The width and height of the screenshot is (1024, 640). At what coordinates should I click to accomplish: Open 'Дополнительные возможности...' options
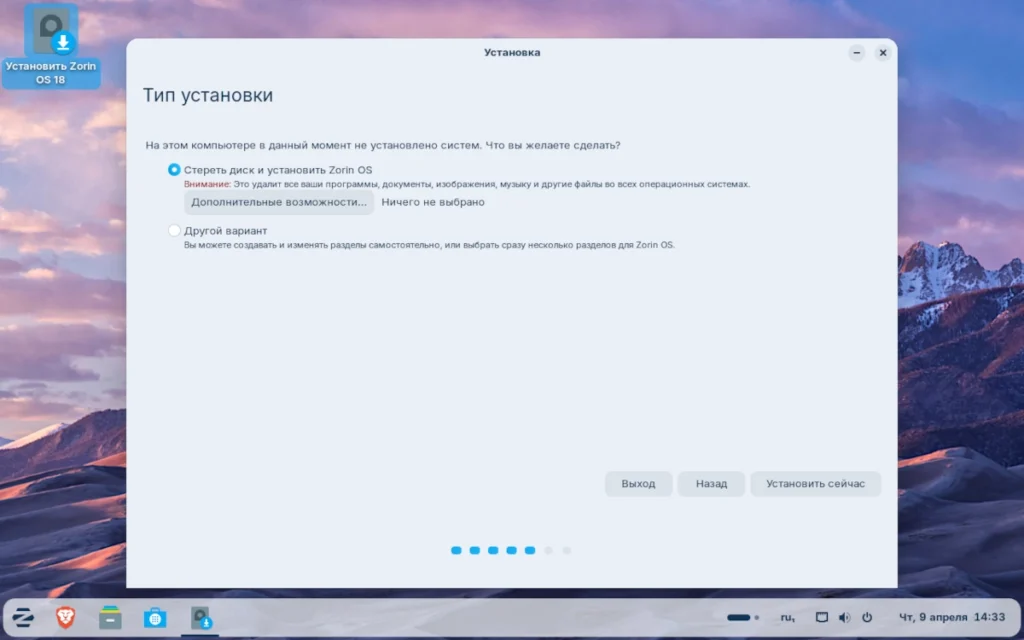279,202
